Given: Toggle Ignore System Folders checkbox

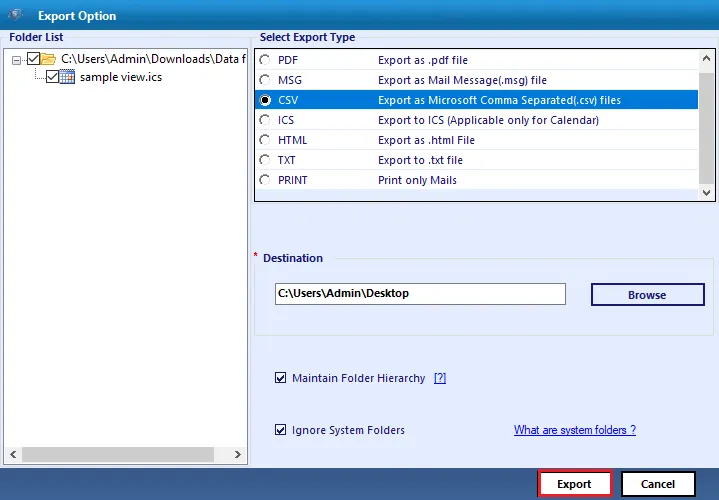Looking at the screenshot, I should 280,430.
